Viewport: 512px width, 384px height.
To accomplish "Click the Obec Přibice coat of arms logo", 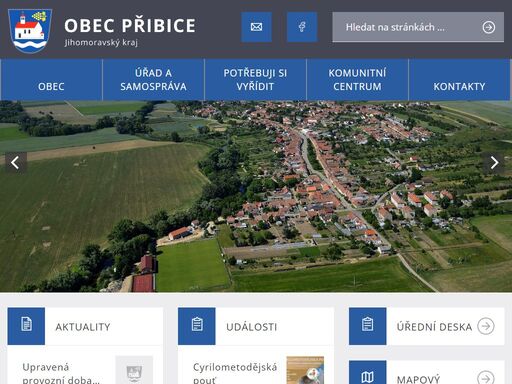I will tap(30, 31).
